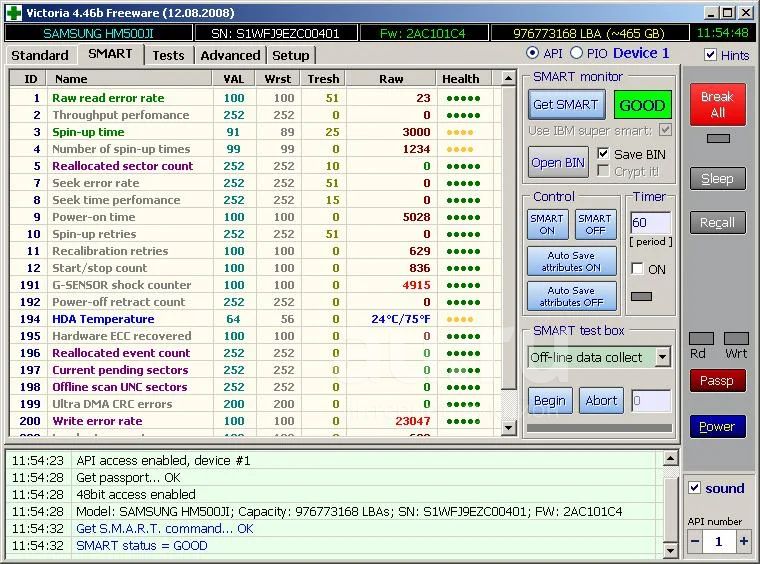Click the SMART table vertical scrollbar thumb
The width and height of the screenshot is (760, 564).
pyautogui.click(x=508, y=237)
